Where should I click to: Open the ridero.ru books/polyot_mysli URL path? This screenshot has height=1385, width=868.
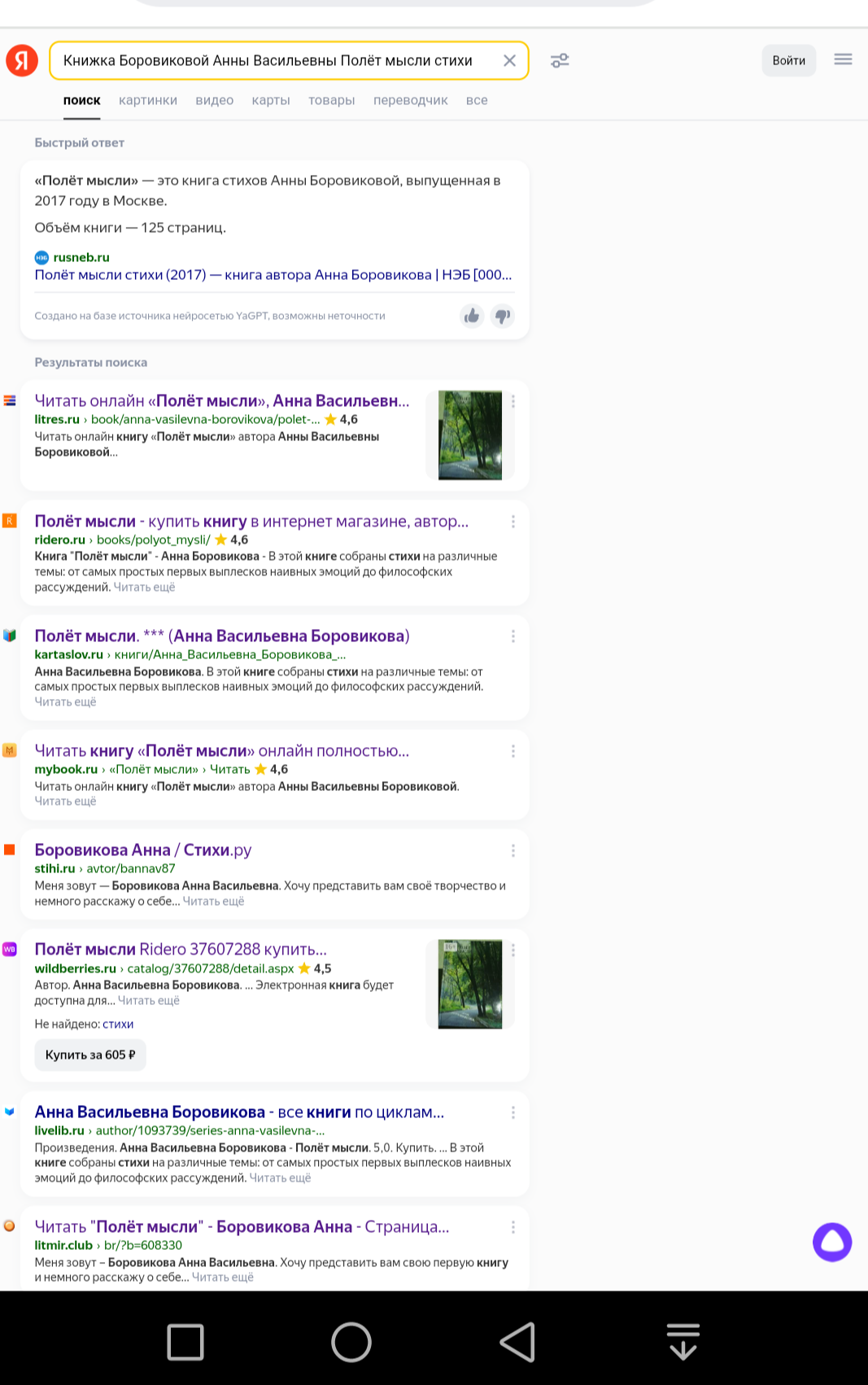(x=153, y=540)
